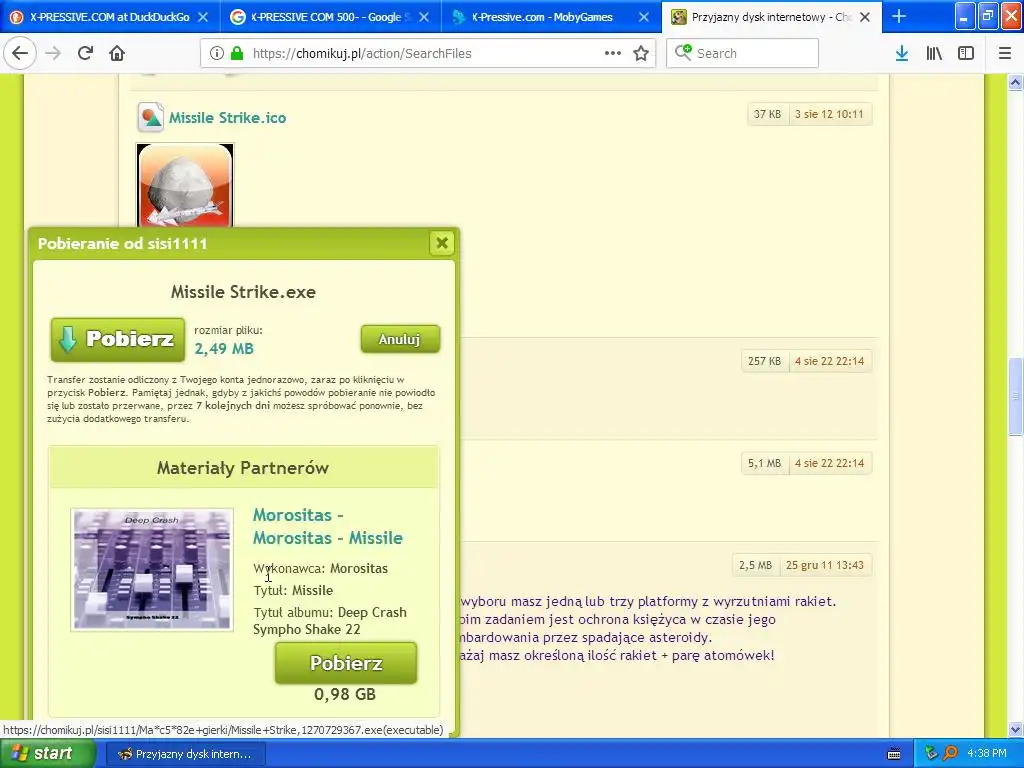This screenshot has height=768, width=1024.
Task: Click the Forward navigation arrow
Action: tap(53, 53)
